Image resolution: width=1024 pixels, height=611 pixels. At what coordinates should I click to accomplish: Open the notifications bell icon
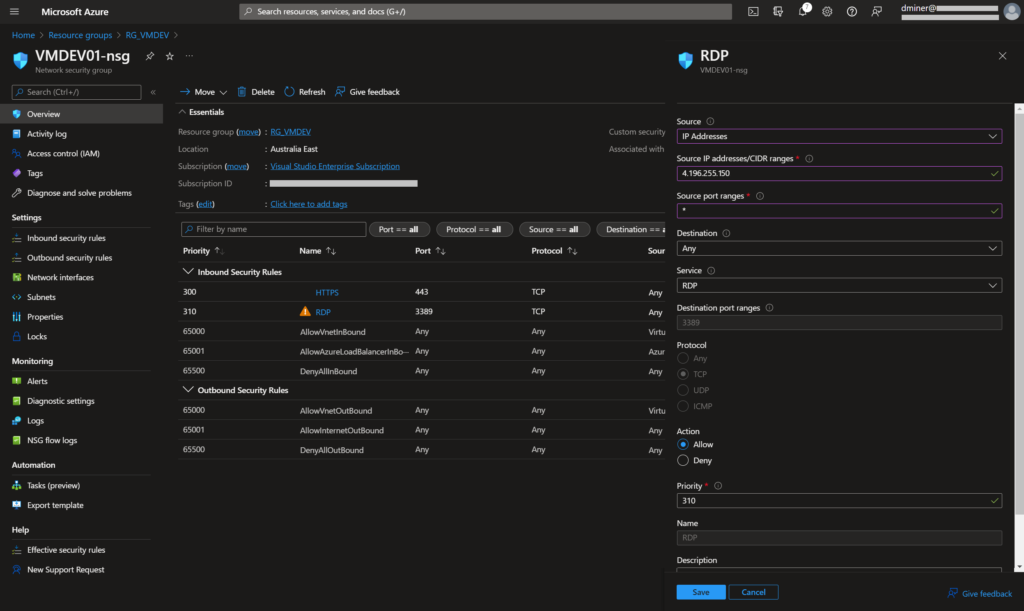coord(803,12)
